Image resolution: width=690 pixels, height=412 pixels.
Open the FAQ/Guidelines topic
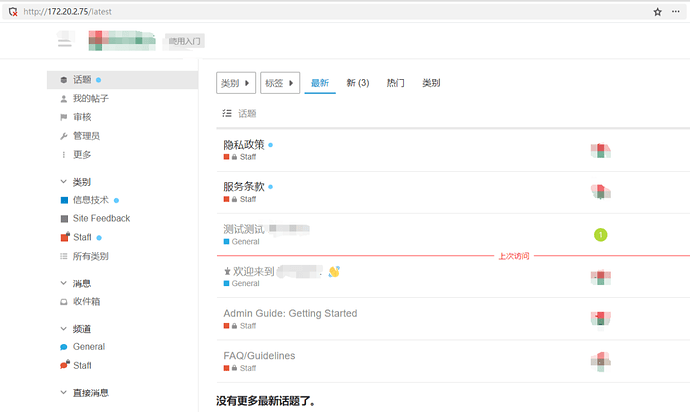point(259,356)
